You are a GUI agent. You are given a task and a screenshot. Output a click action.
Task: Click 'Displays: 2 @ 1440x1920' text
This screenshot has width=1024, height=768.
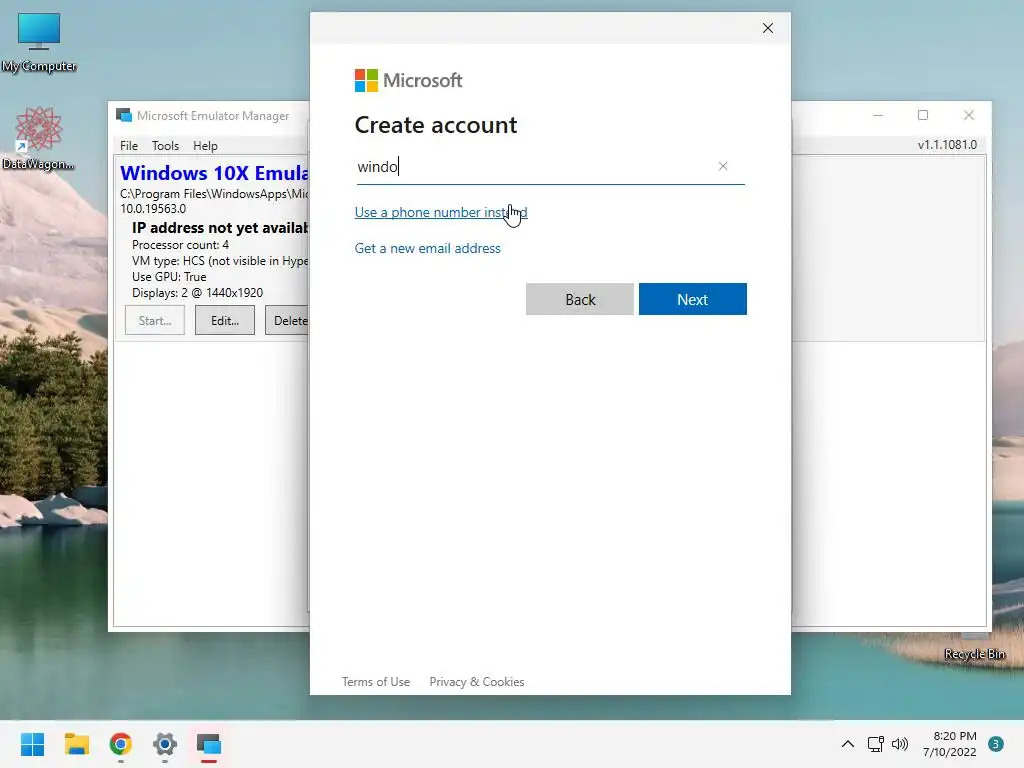click(x=197, y=293)
